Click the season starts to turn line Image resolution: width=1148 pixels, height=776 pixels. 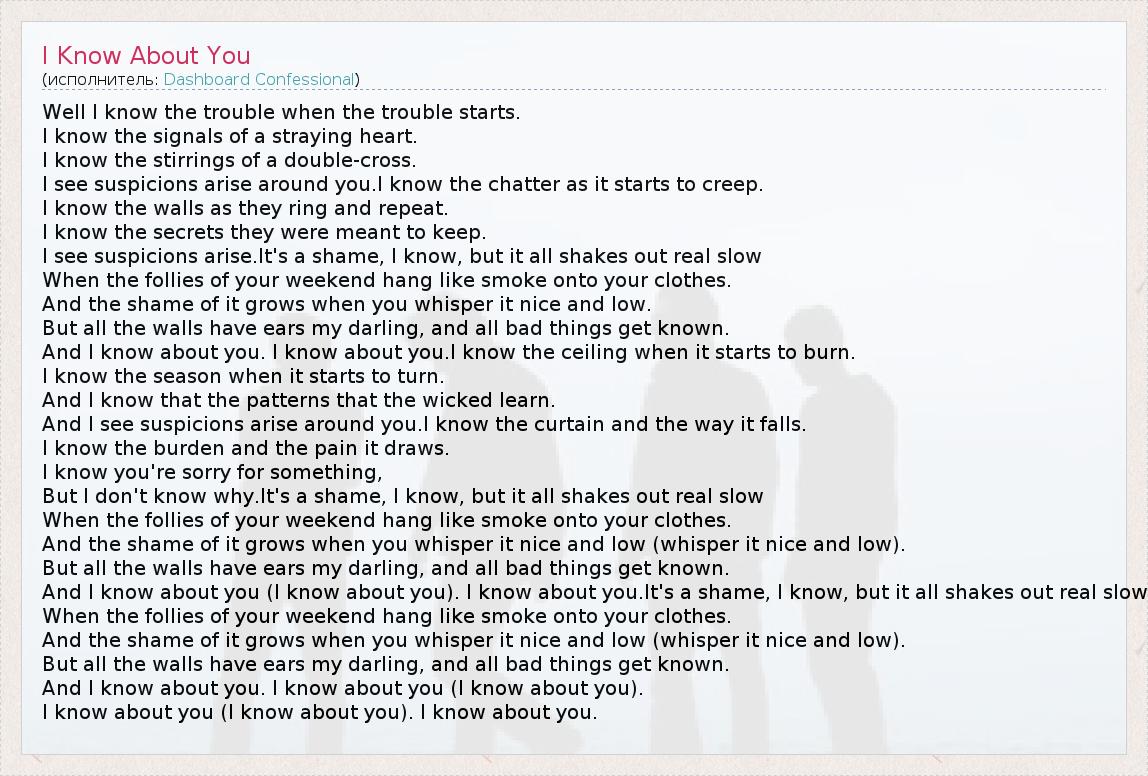pos(243,376)
